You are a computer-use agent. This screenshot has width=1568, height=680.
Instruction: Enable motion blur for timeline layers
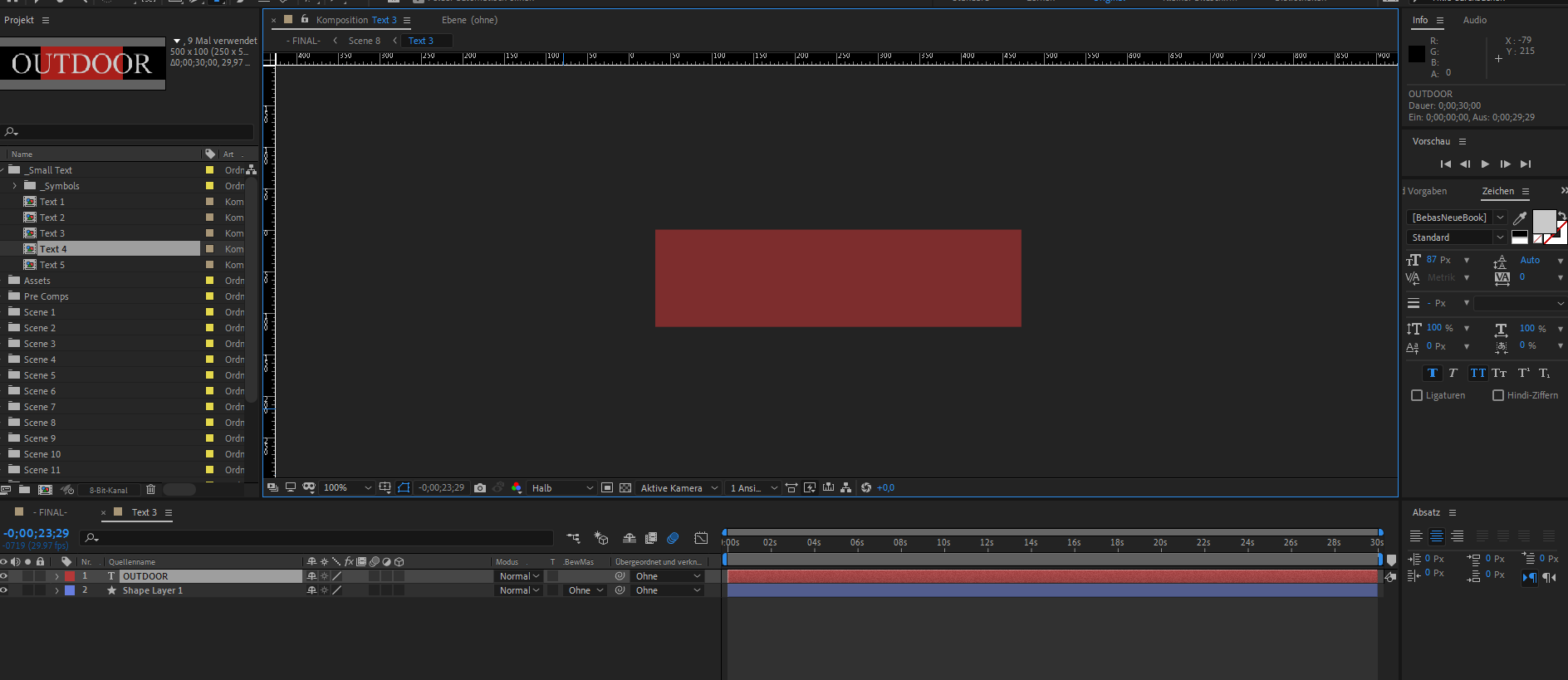coord(673,539)
